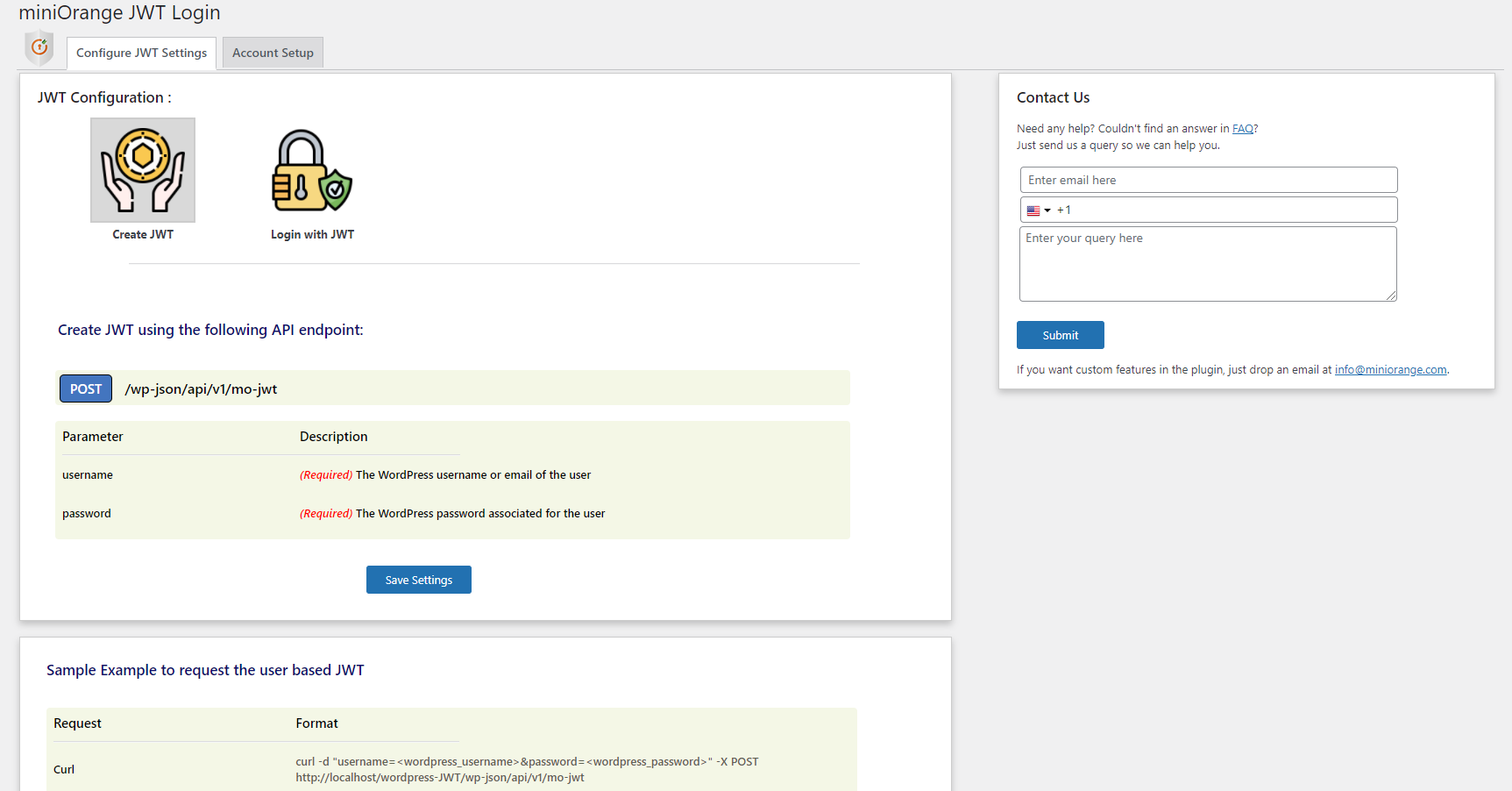This screenshot has width=1512, height=791.
Task: Click the miniOrange JWT Login page title
Action: [x=120, y=13]
